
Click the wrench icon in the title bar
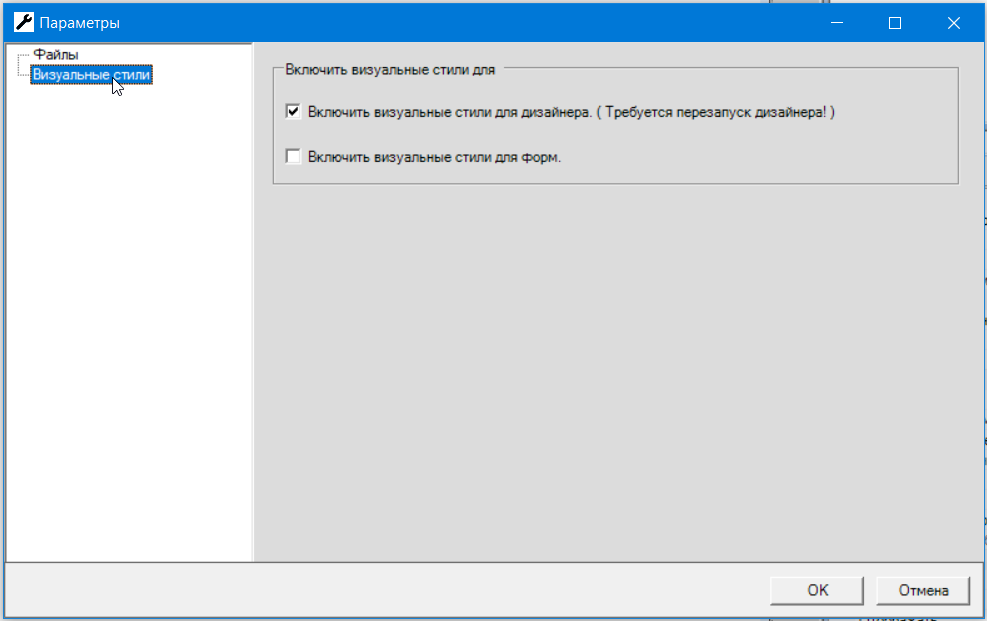pos(24,22)
